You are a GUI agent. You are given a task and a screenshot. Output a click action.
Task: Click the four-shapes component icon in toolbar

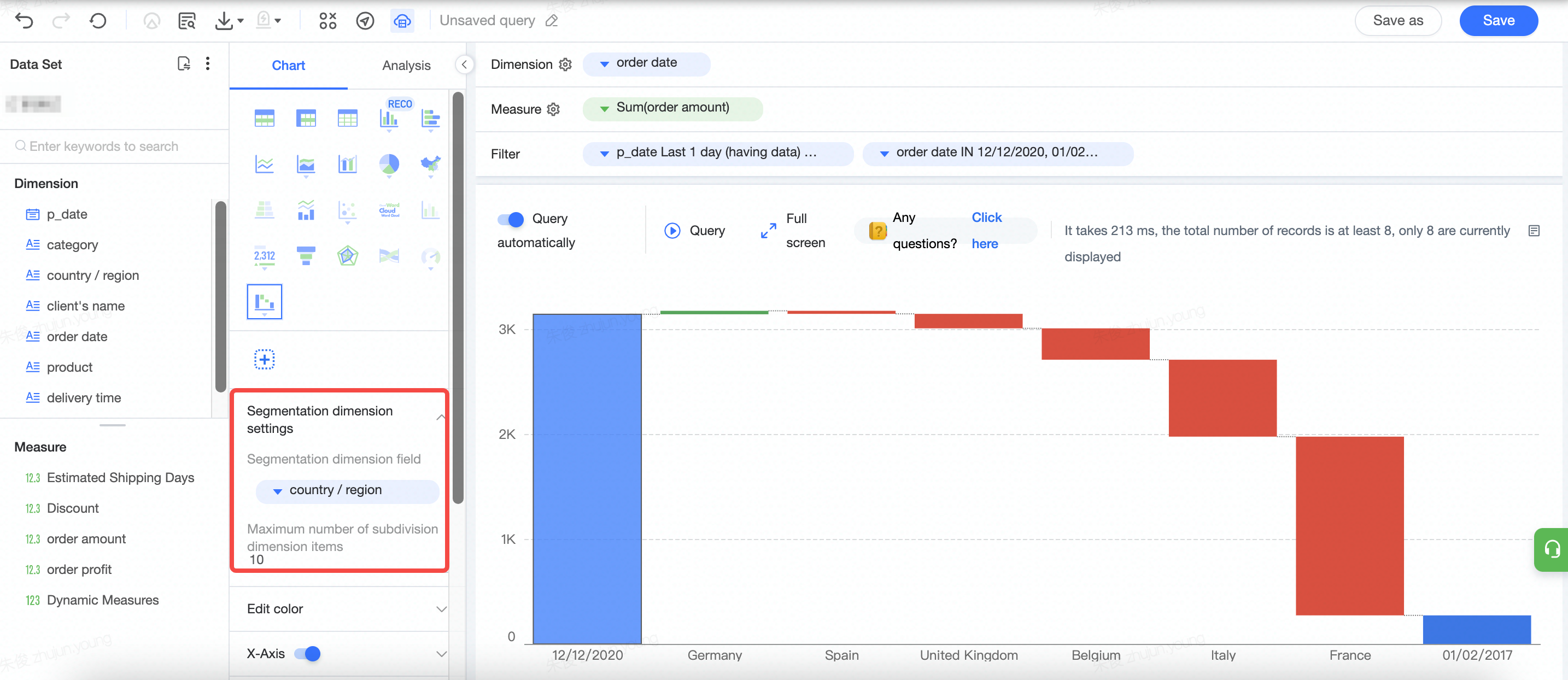coord(327,21)
